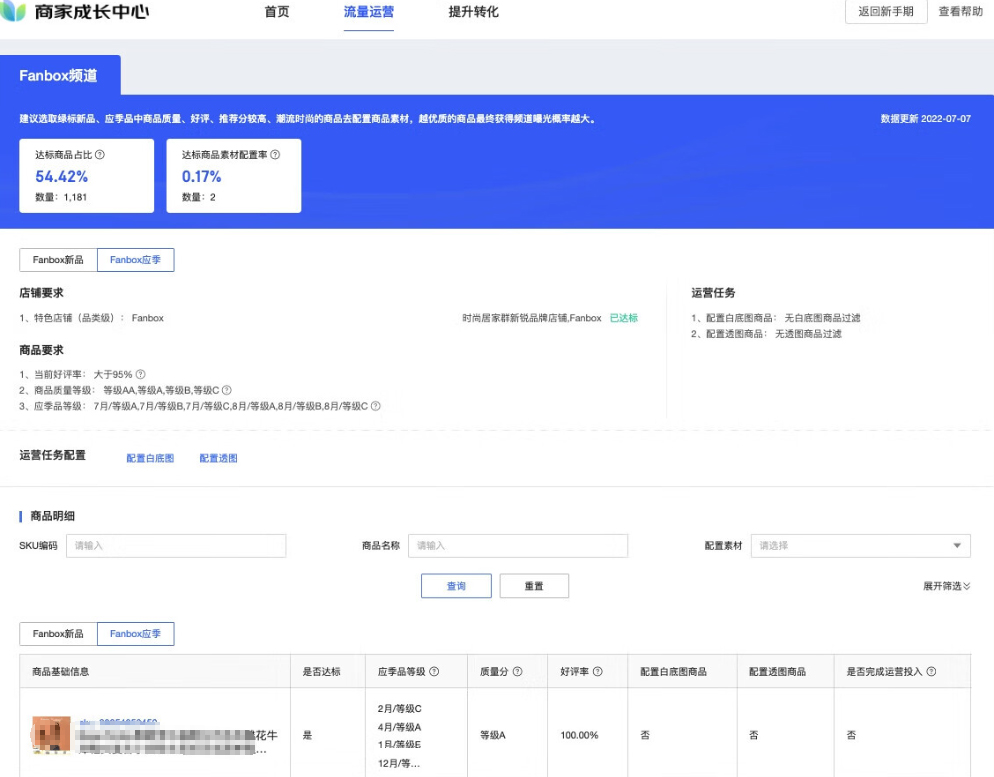Open the 达标商品占比 help tooltip icon

pyautogui.click(x=101, y=155)
